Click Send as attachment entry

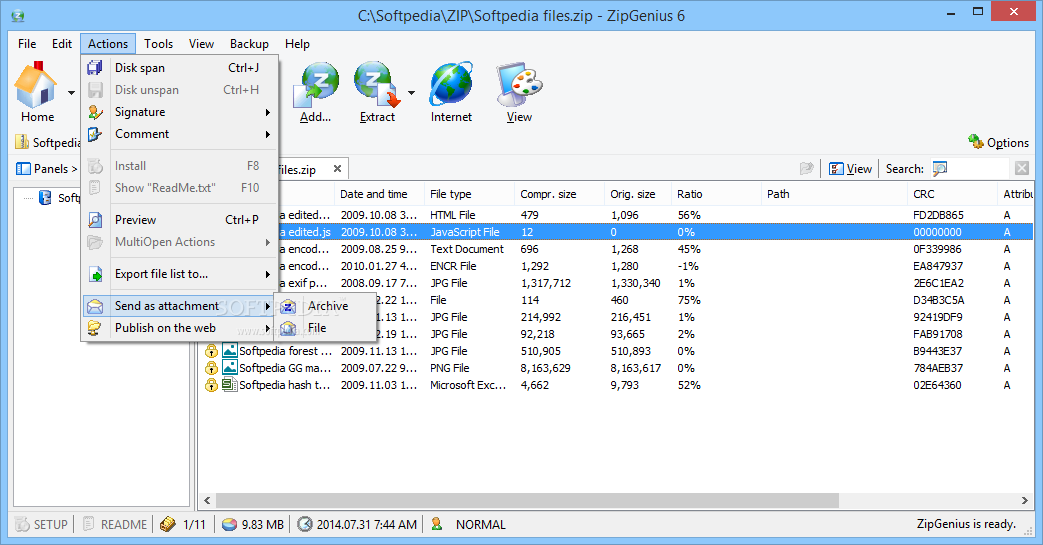click(180, 305)
